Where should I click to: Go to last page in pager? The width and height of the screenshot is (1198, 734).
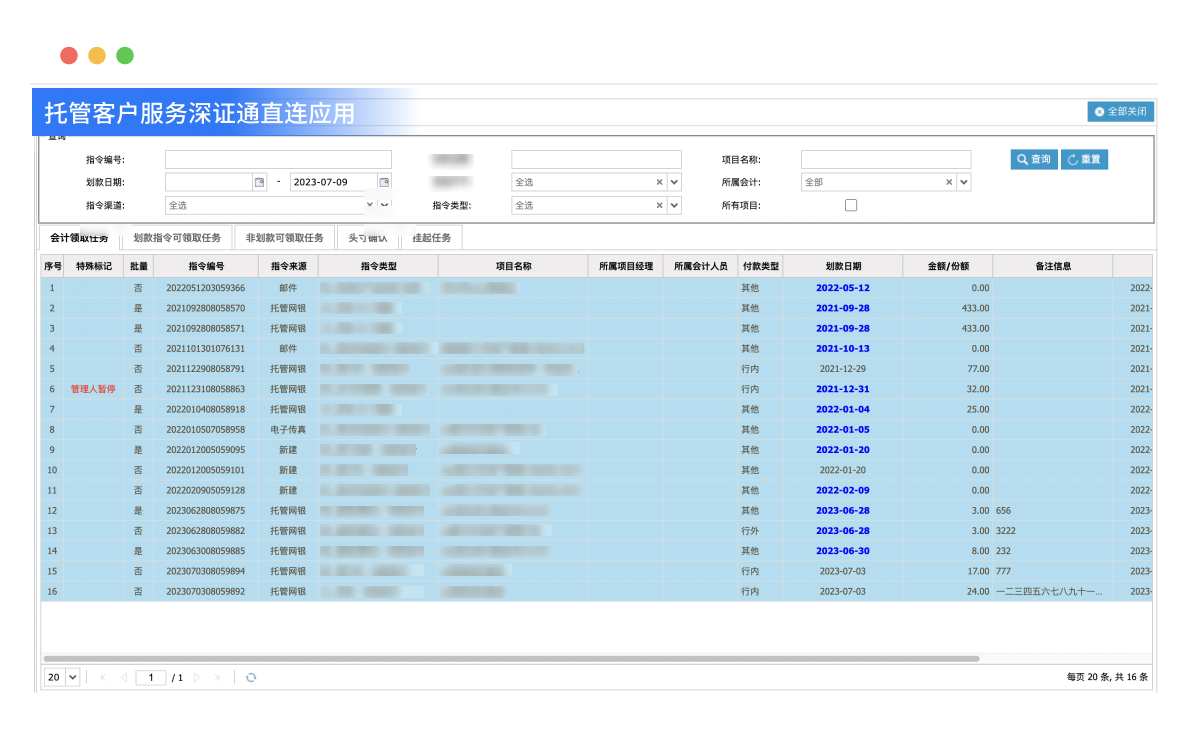pos(218,678)
